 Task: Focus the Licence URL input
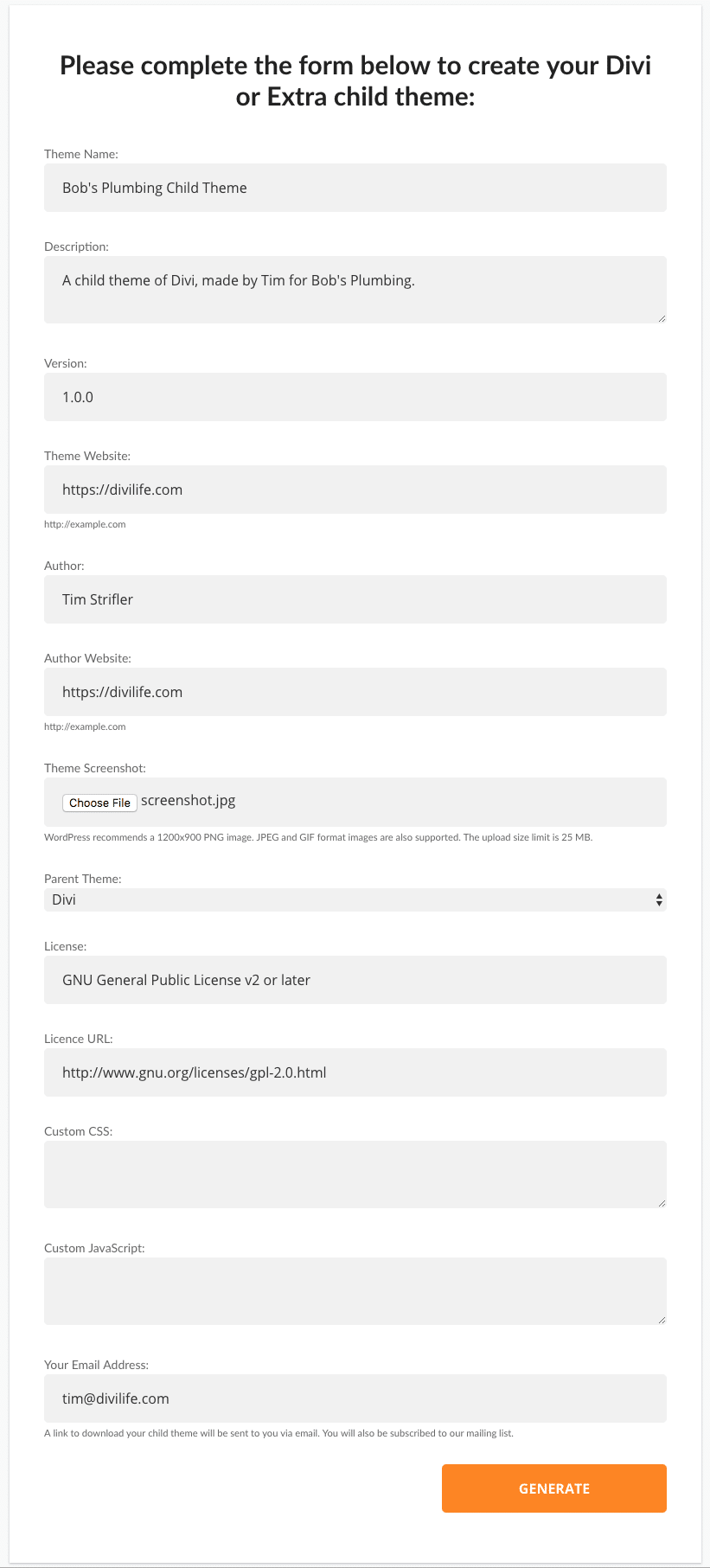[x=355, y=1072]
